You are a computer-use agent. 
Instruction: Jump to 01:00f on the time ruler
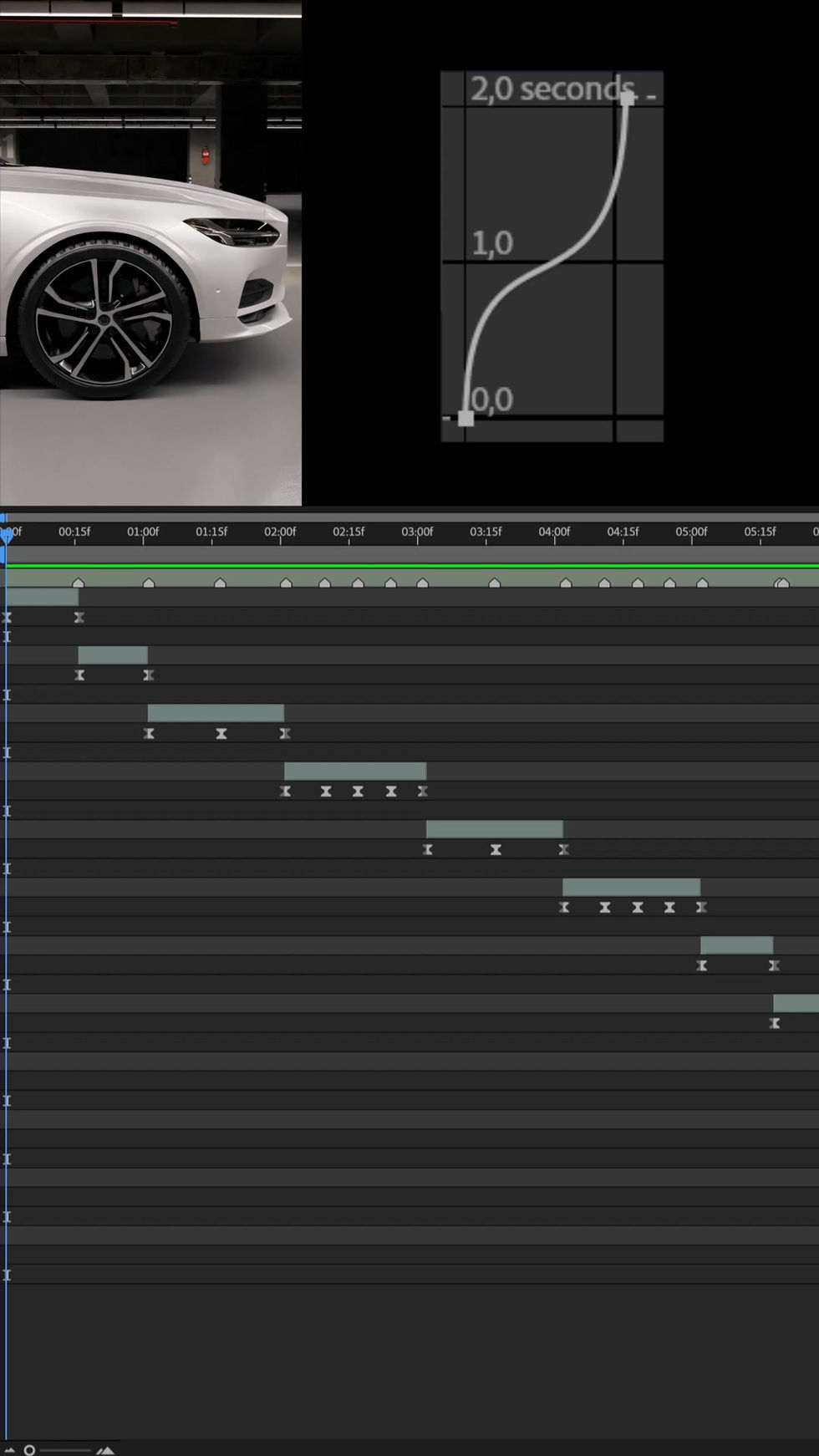tap(143, 532)
